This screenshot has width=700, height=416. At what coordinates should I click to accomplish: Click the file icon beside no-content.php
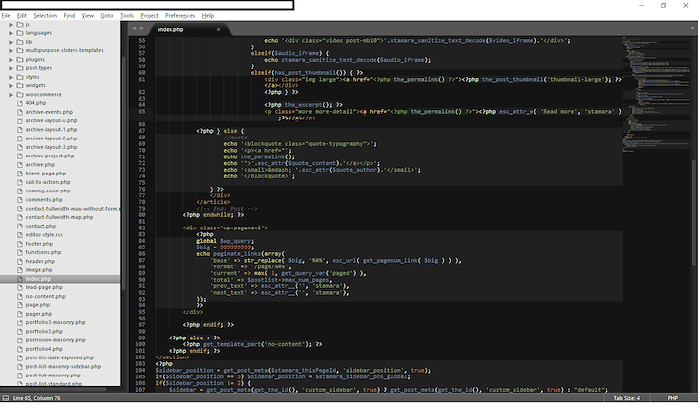tap(20, 296)
